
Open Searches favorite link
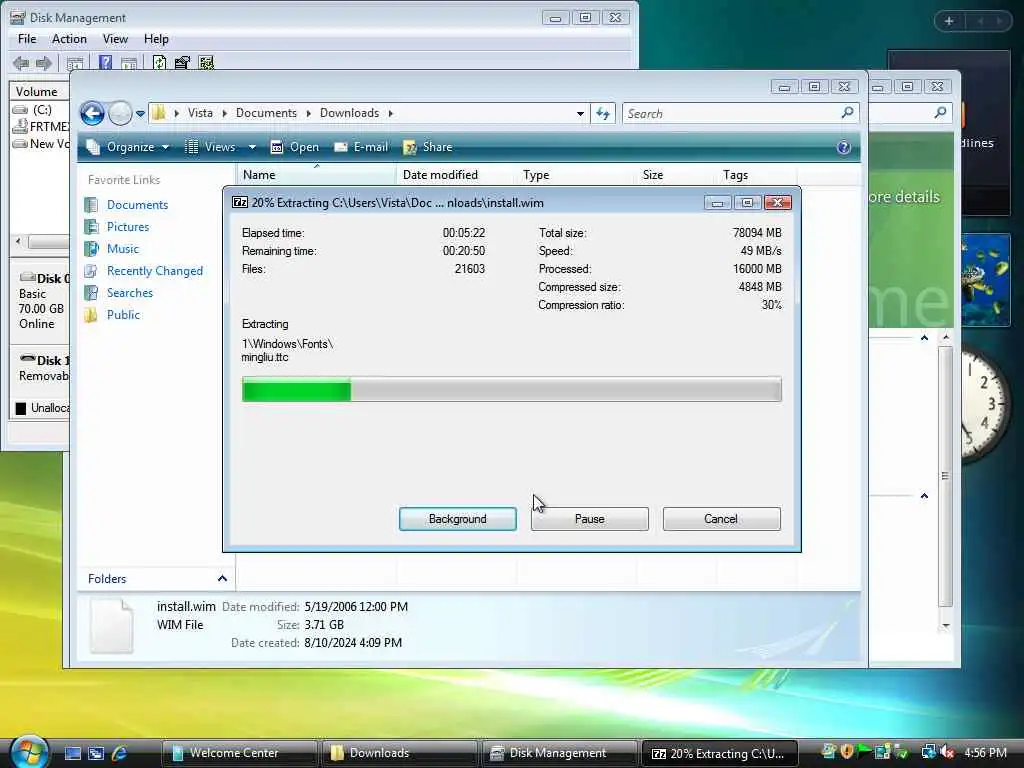pos(129,293)
